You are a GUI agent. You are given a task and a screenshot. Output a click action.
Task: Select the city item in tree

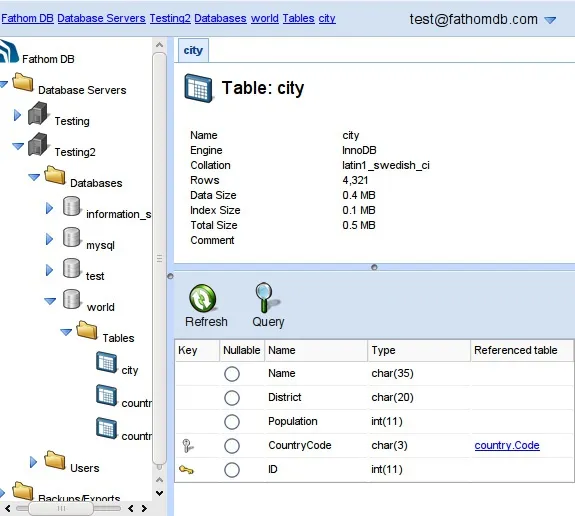click(130, 370)
